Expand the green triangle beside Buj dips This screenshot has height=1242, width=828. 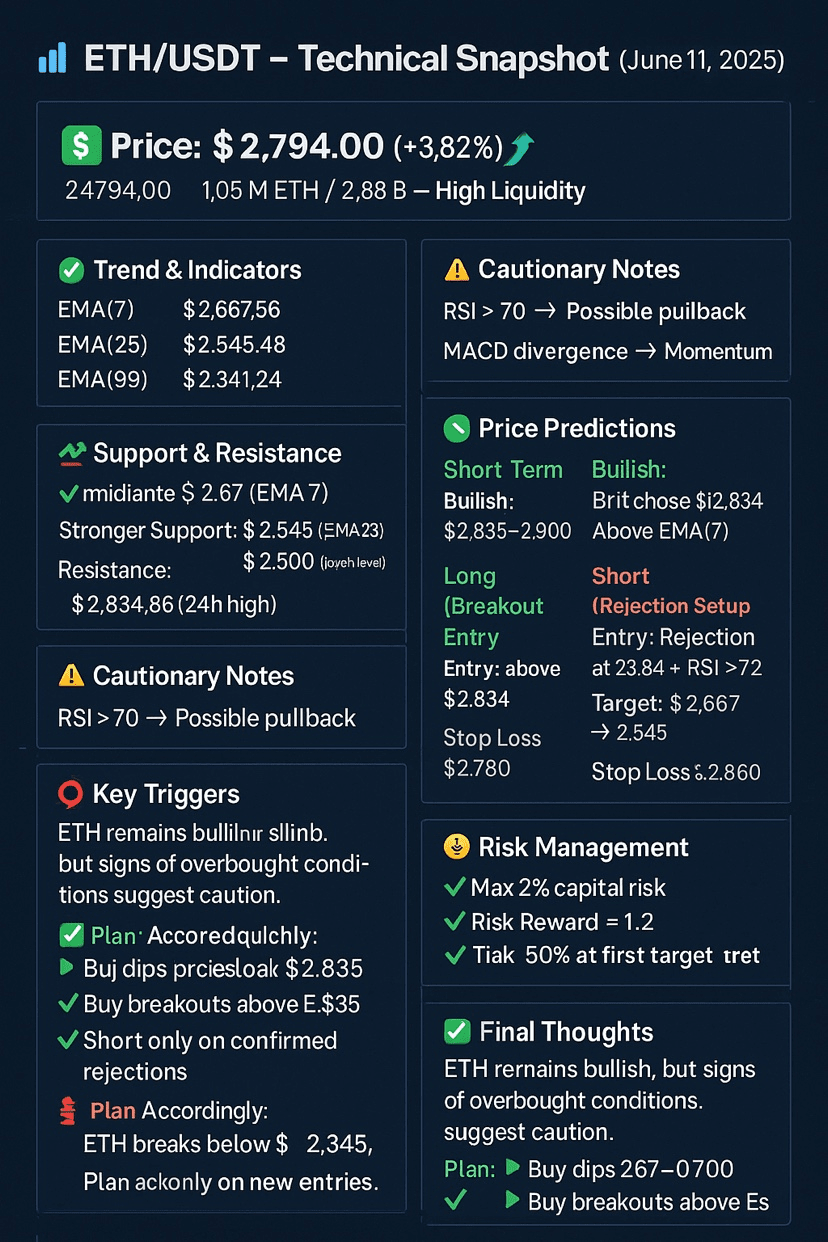click(x=67, y=967)
